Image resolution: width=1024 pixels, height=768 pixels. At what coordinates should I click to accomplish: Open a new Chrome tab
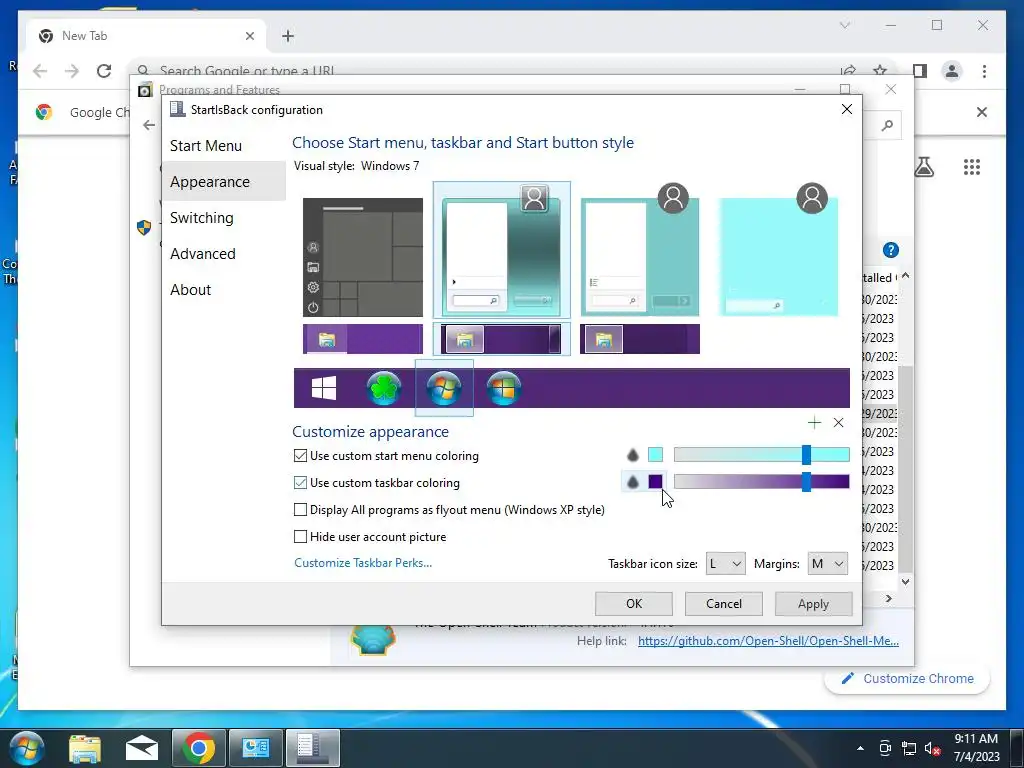(x=288, y=36)
